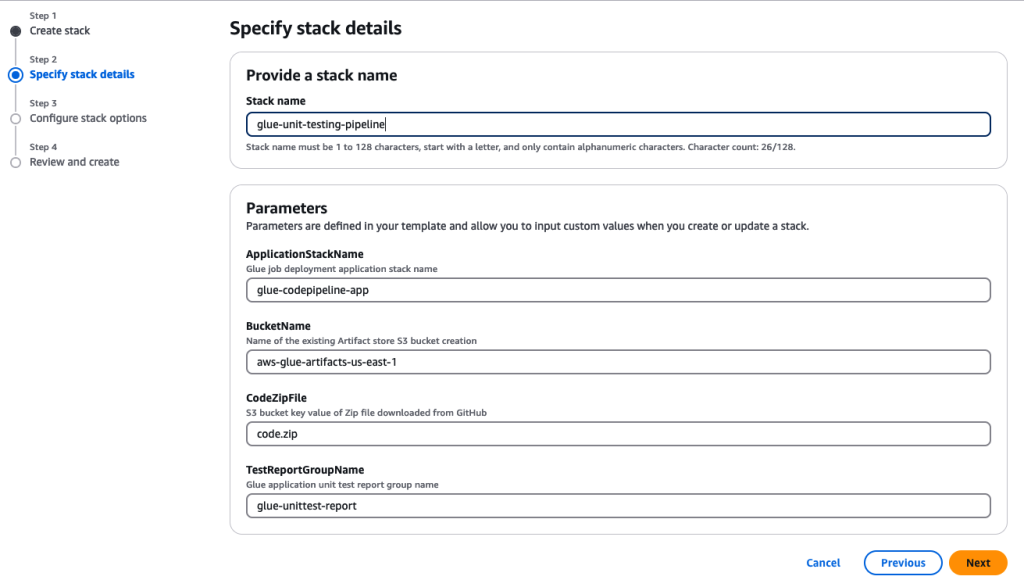The height and width of the screenshot is (587, 1024).
Task: Click the Parameters section heading
Action: click(x=287, y=209)
